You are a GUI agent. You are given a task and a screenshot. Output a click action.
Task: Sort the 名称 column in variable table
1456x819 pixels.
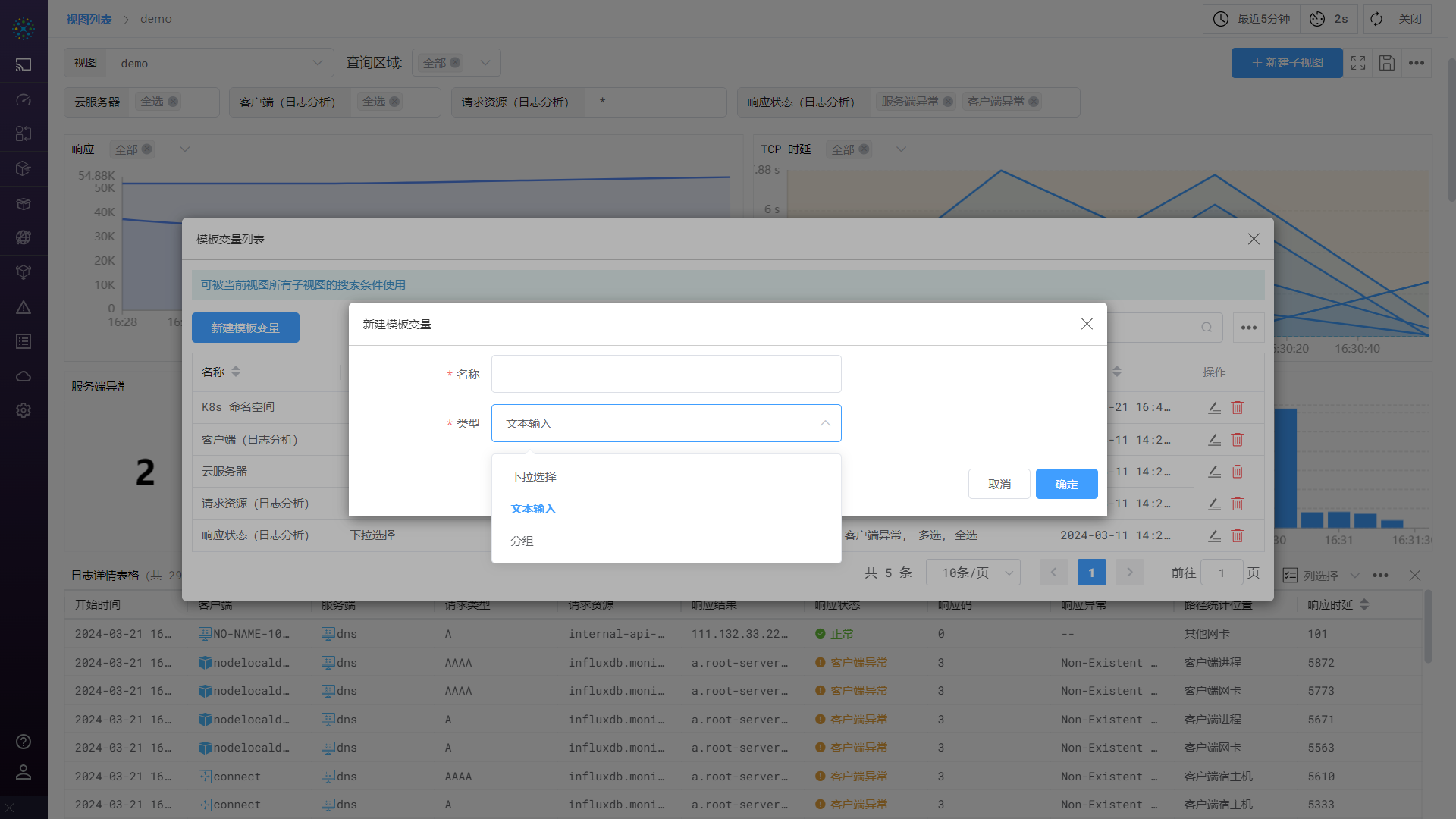point(236,372)
